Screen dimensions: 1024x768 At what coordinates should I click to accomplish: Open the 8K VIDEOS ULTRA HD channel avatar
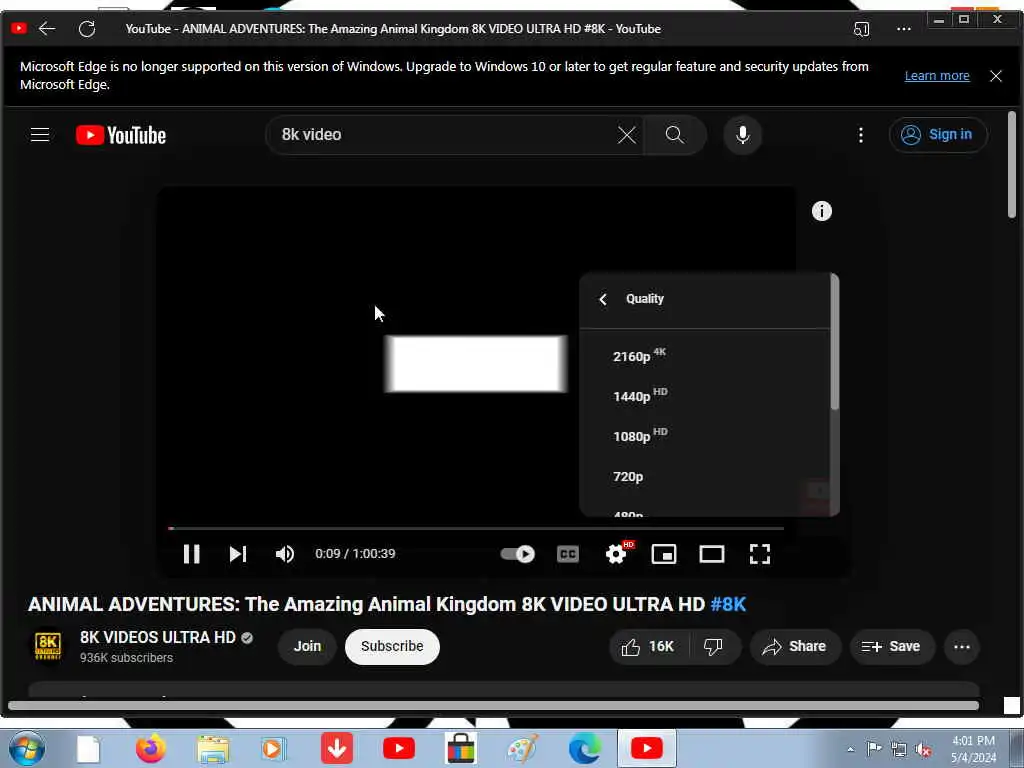[48, 645]
